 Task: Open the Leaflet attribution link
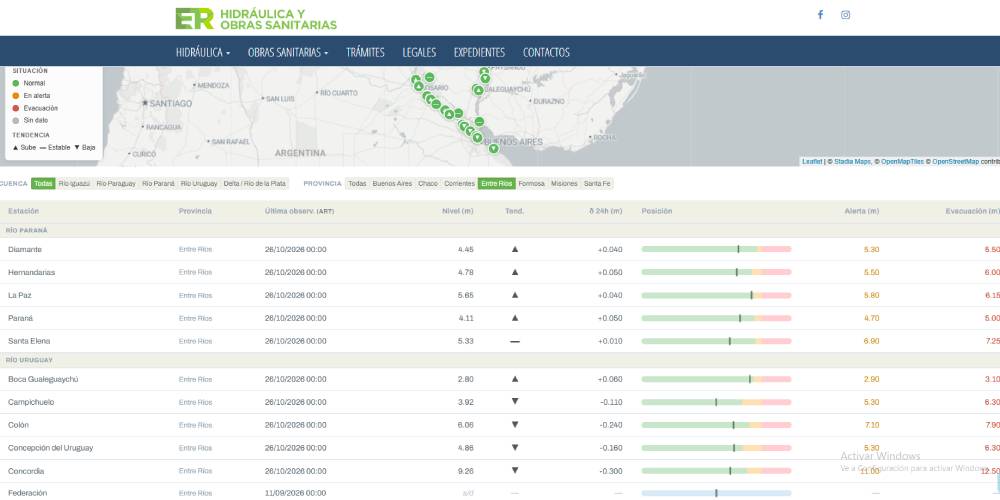[x=812, y=162]
